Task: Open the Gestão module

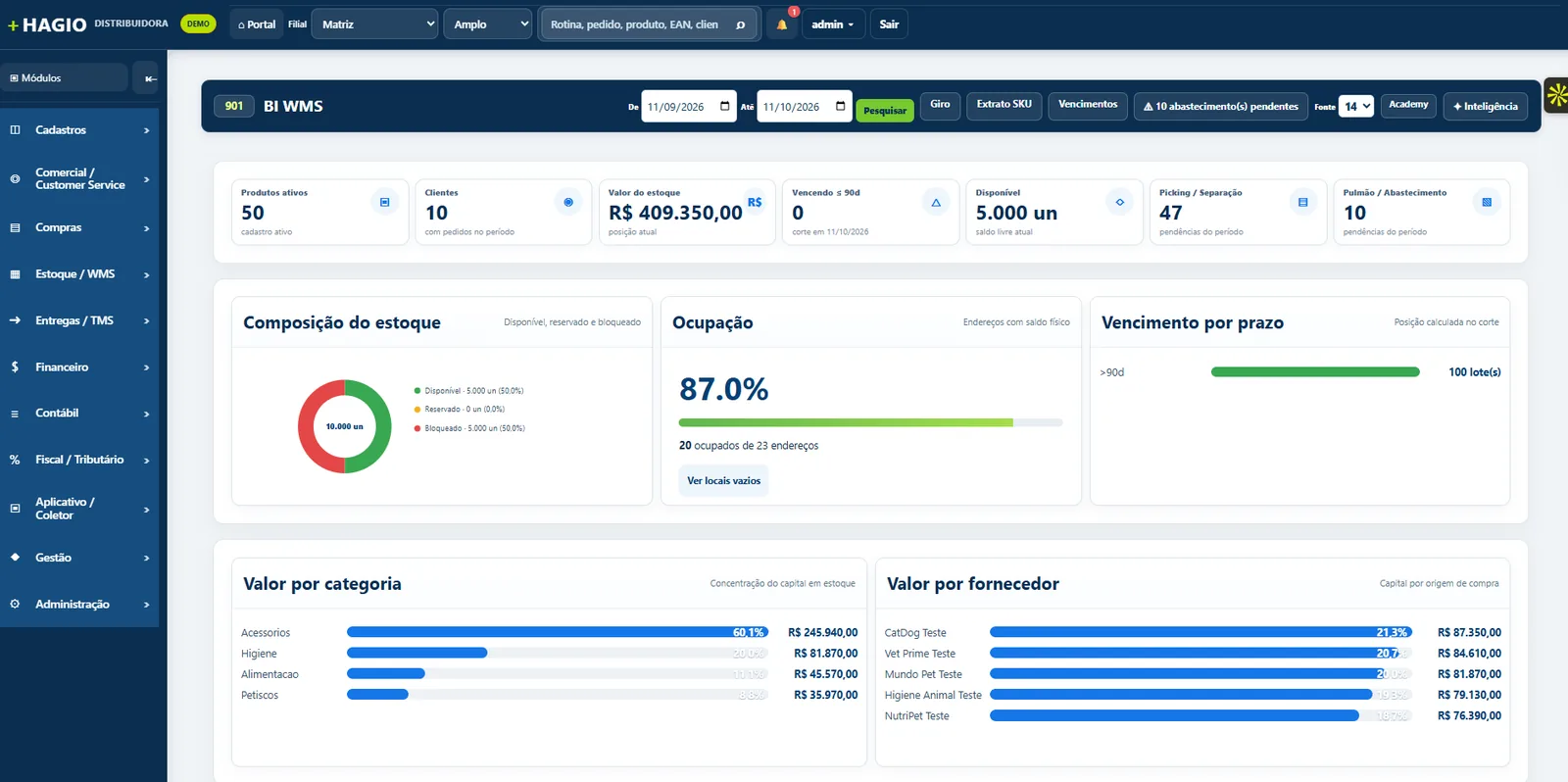Action: click(x=79, y=558)
